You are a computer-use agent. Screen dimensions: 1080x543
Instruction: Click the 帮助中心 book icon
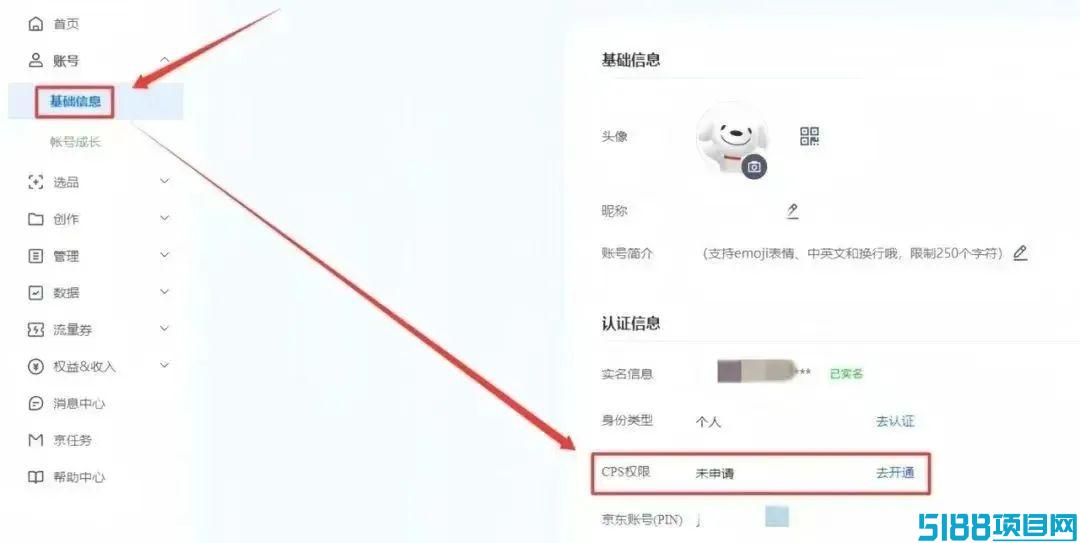35,477
